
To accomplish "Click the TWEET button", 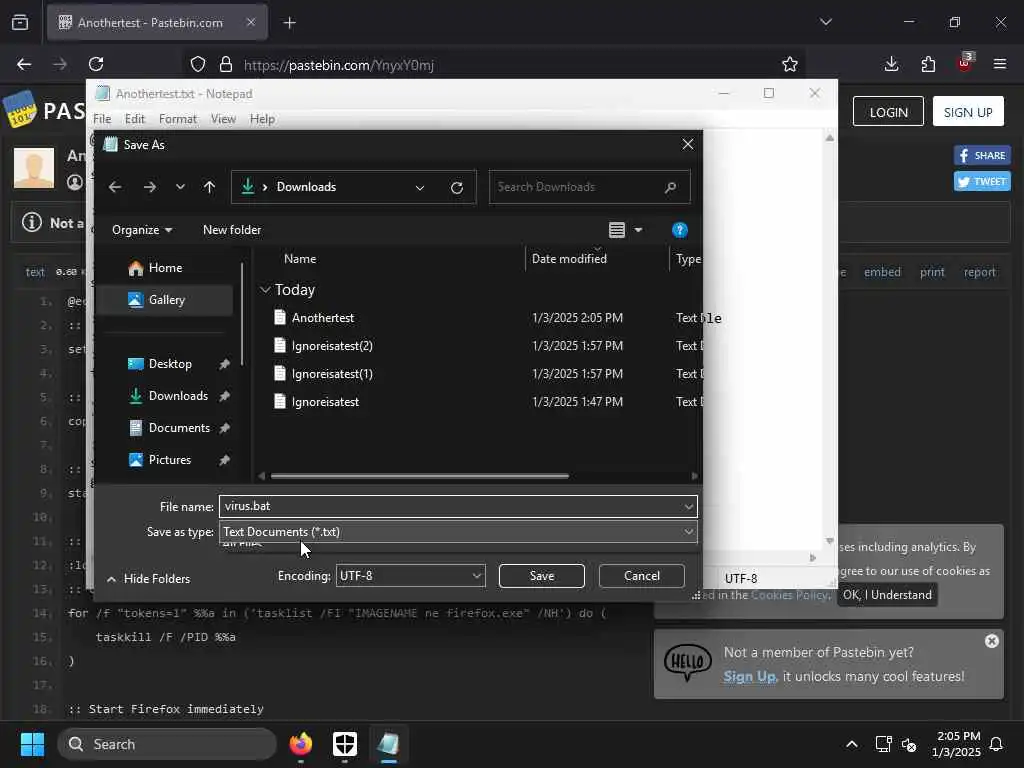I will tap(982, 181).
